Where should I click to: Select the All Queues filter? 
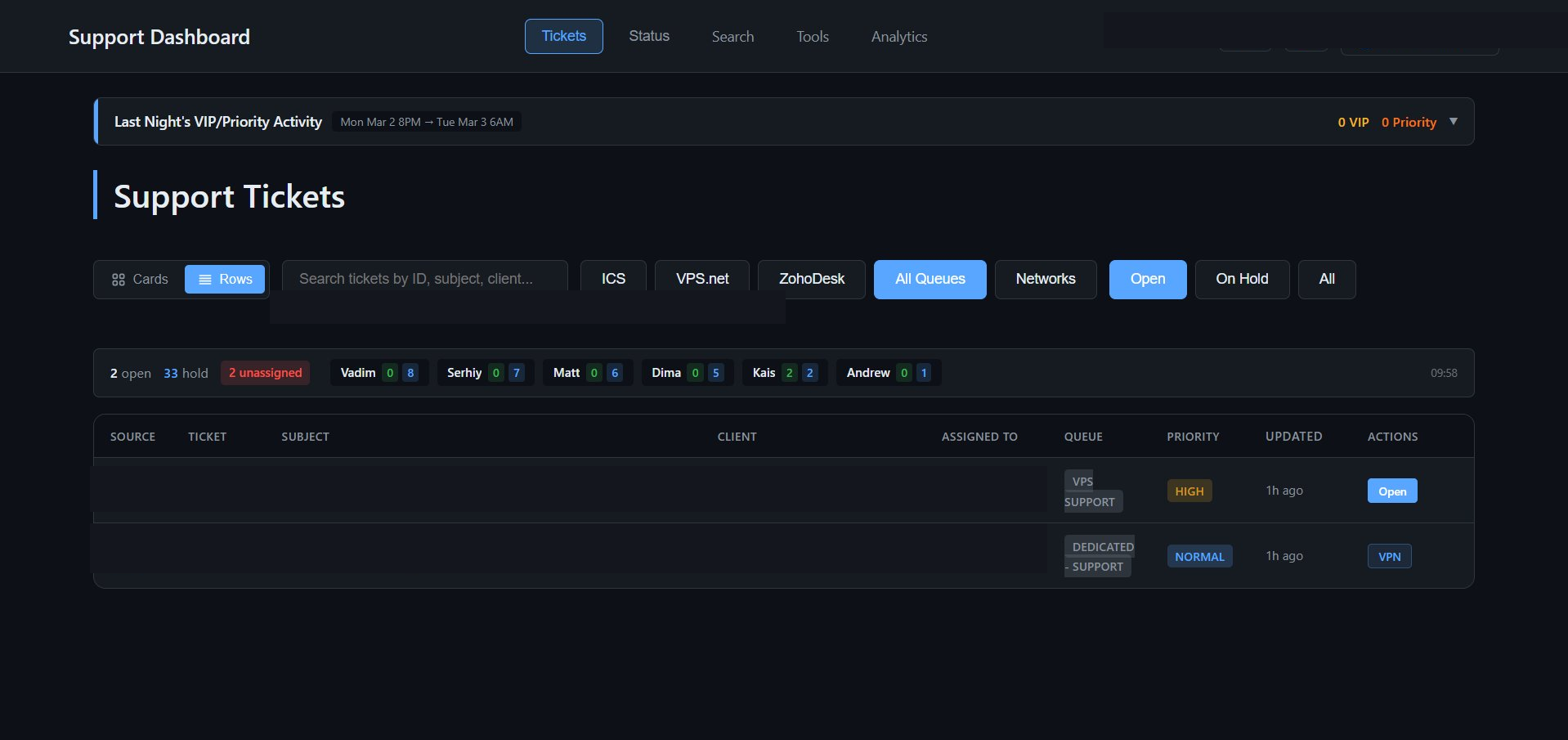pyautogui.click(x=930, y=280)
